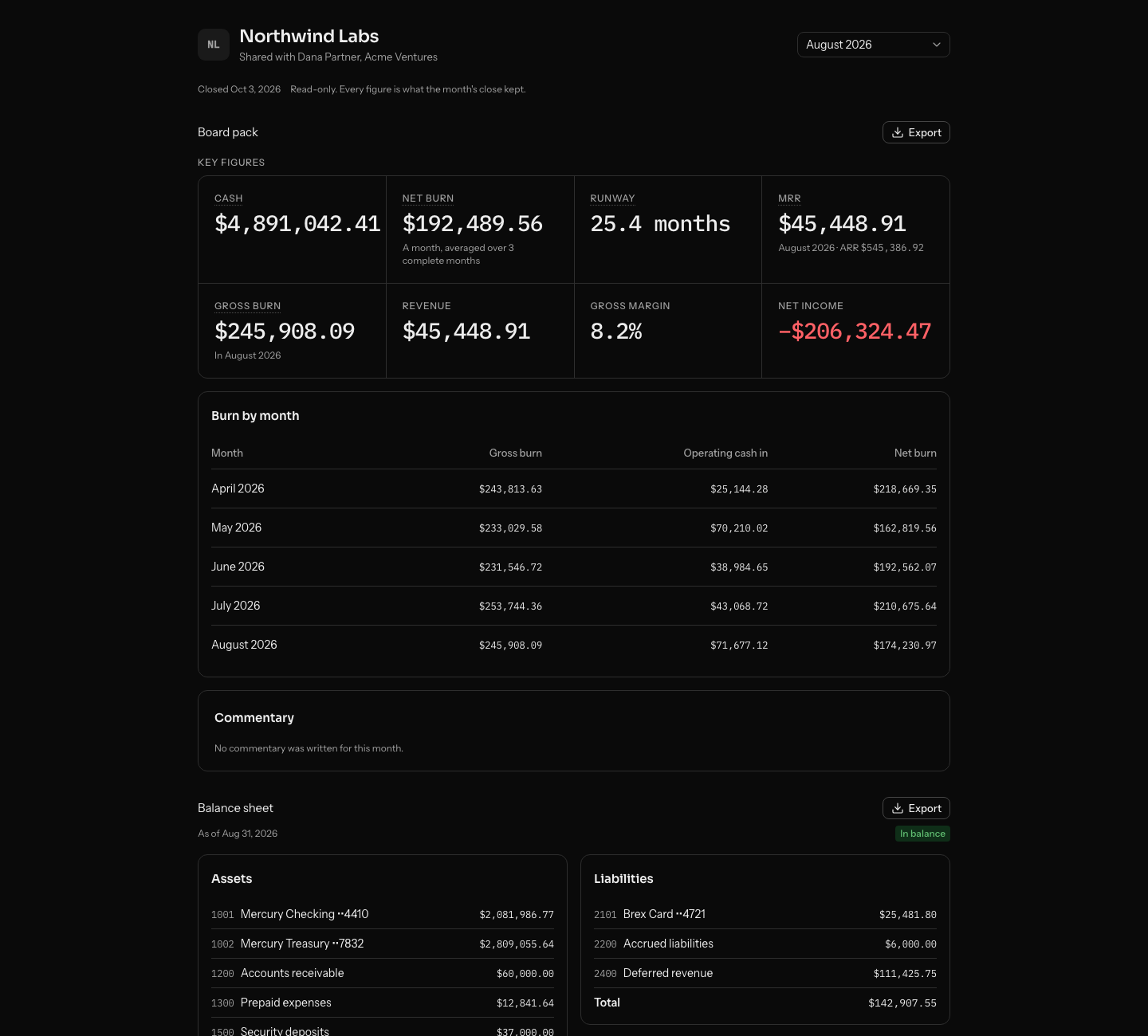Click the Accrued liabilities line

tap(765, 944)
